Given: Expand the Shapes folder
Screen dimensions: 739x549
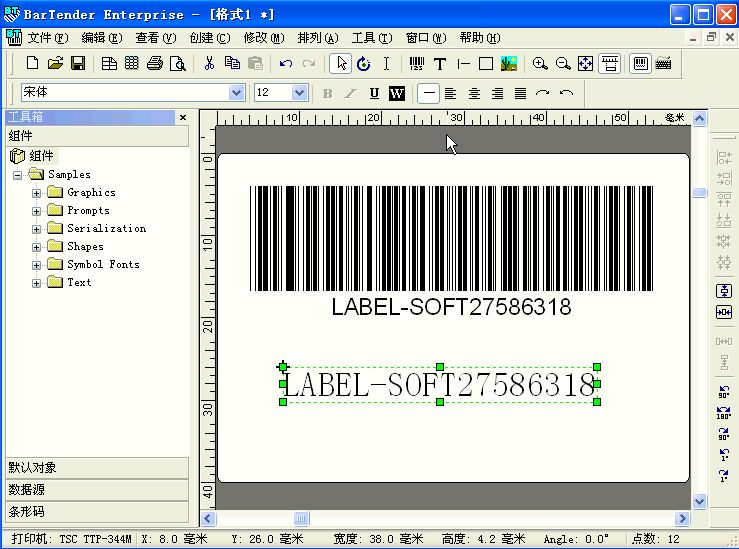Looking at the screenshot, I should [x=36, y=247].
